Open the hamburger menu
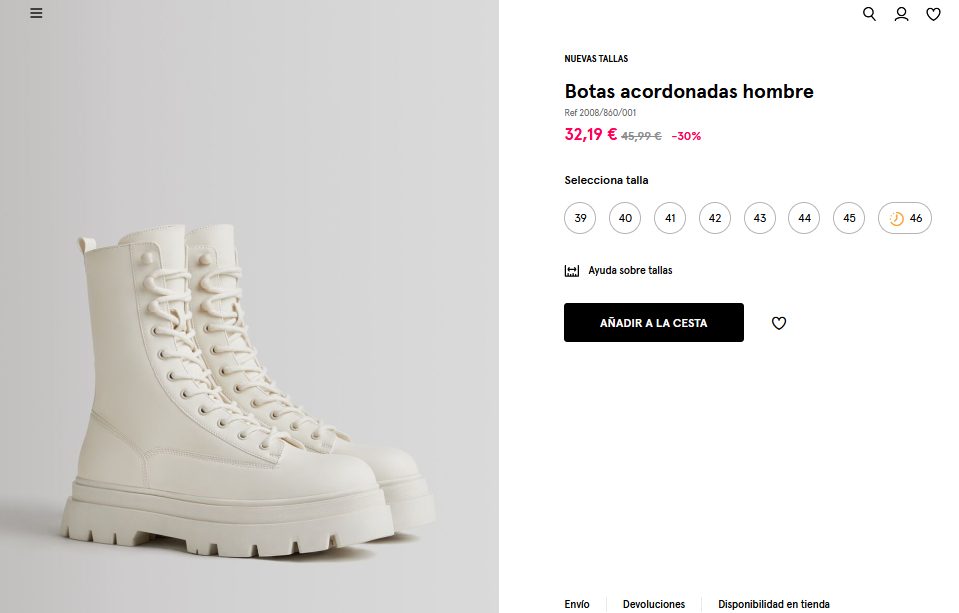The image size is (959, 613). click(x=36, y=14)
